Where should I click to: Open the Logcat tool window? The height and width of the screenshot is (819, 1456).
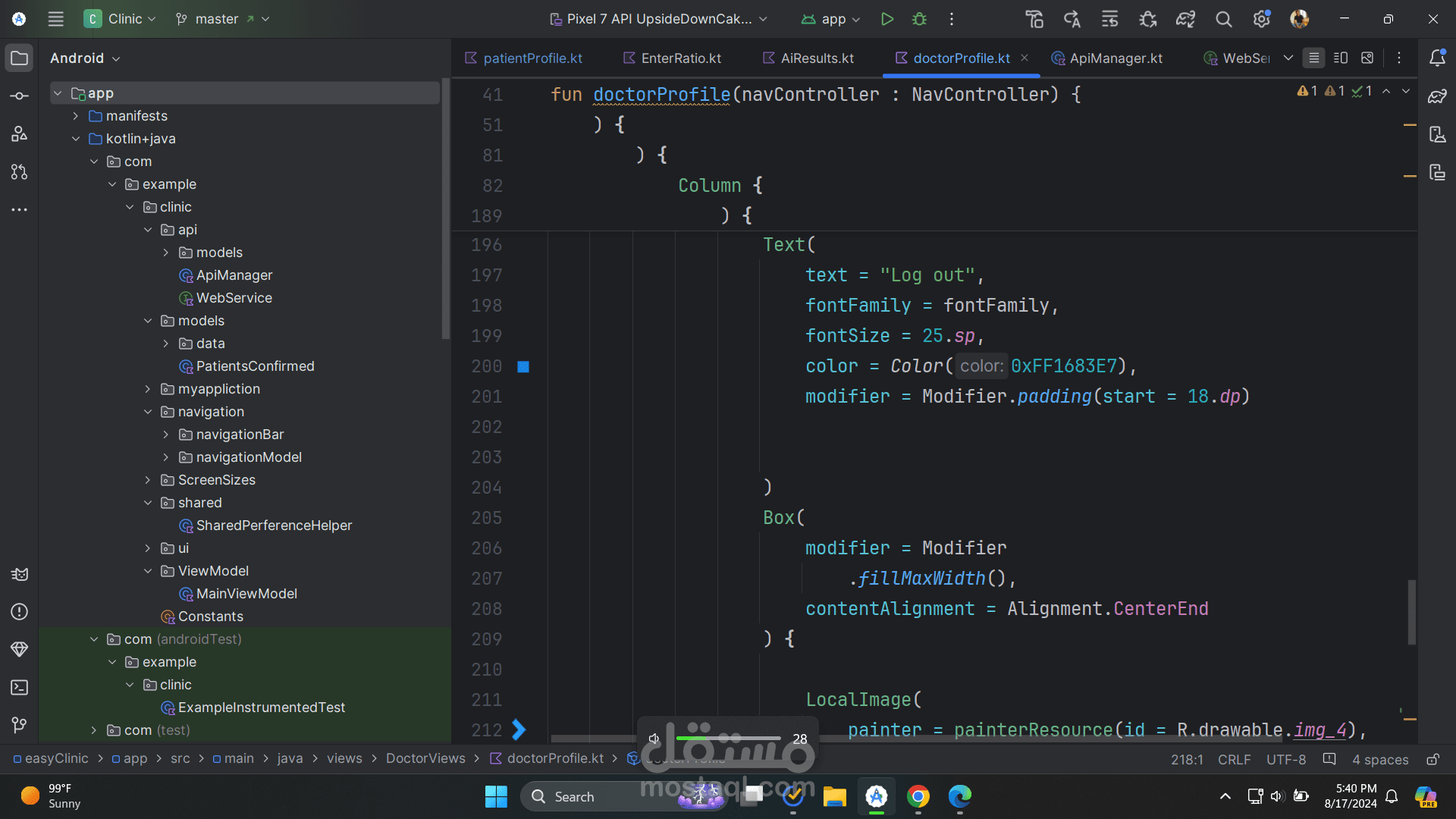[x=20, y=574]
